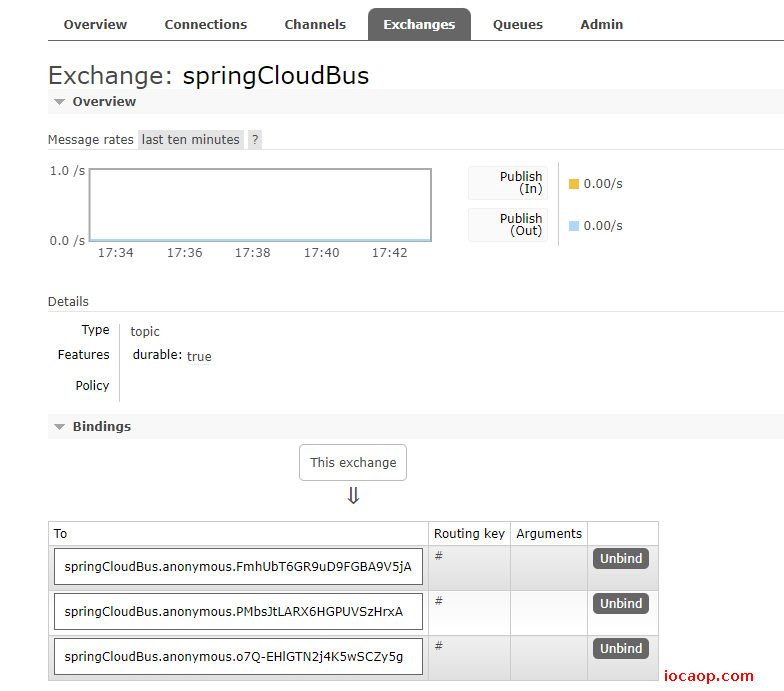Select the Exchanges tab
This screenshot has height=691, width=784.
[419, 24]
